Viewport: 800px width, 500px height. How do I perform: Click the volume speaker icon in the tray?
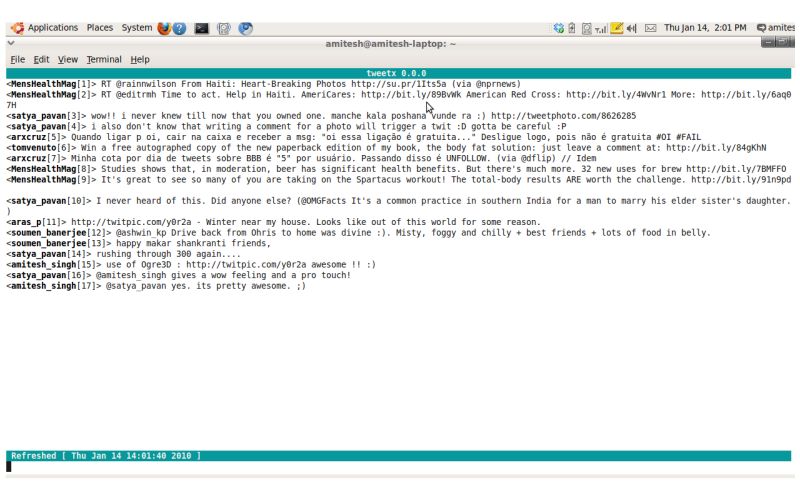(x=632, y=29)
